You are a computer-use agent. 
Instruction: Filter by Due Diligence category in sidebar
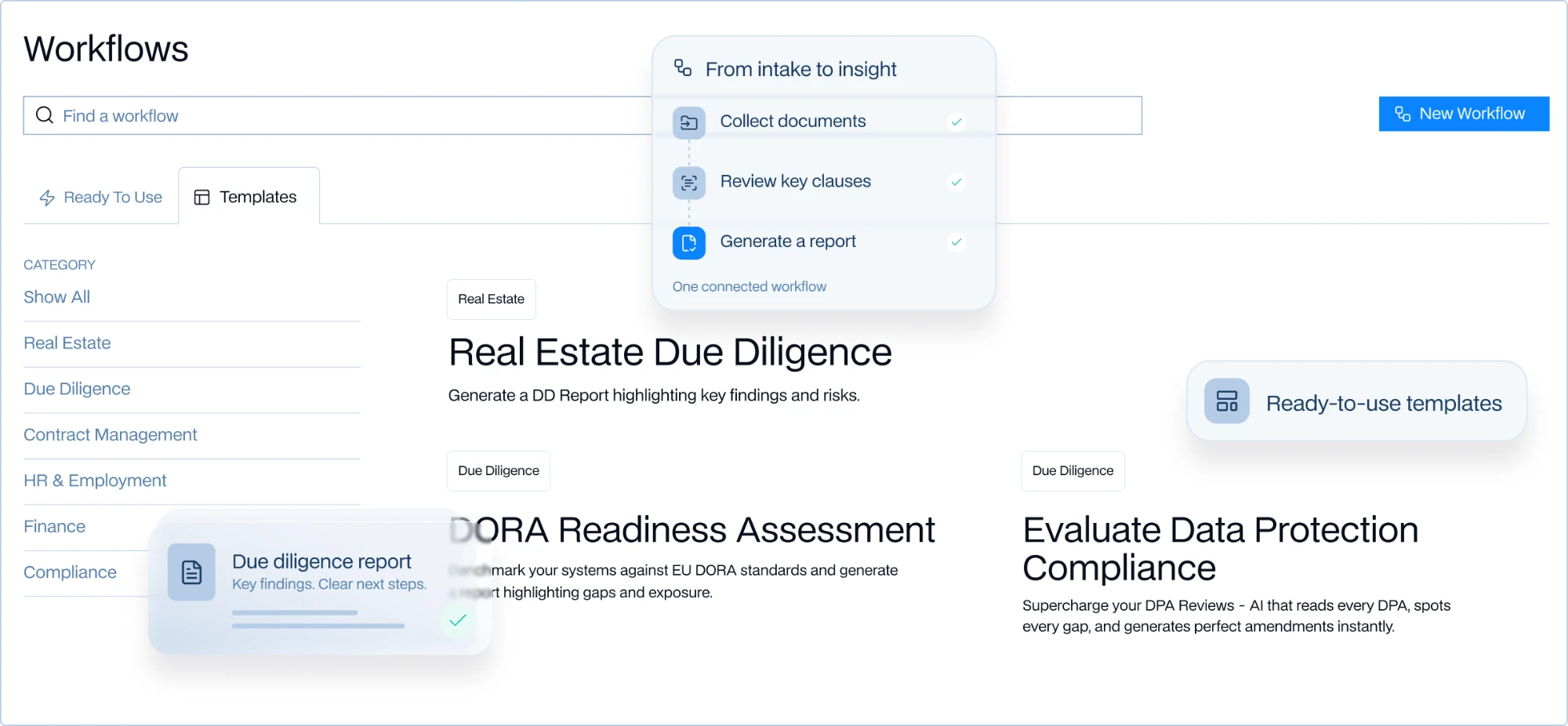click(77, 389)
